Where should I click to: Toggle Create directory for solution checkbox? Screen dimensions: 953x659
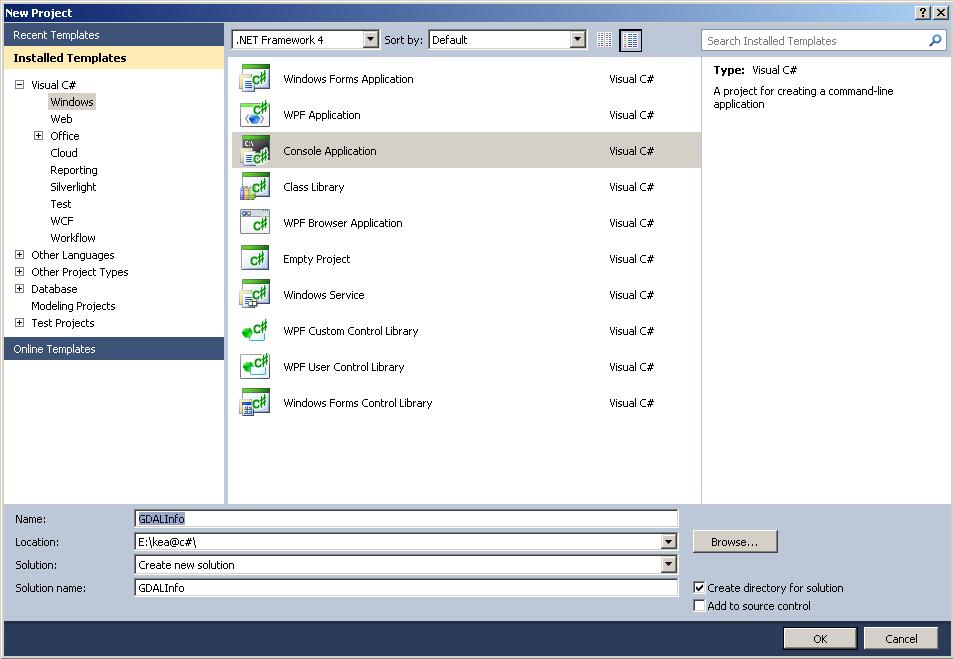(x=699, y=587)
